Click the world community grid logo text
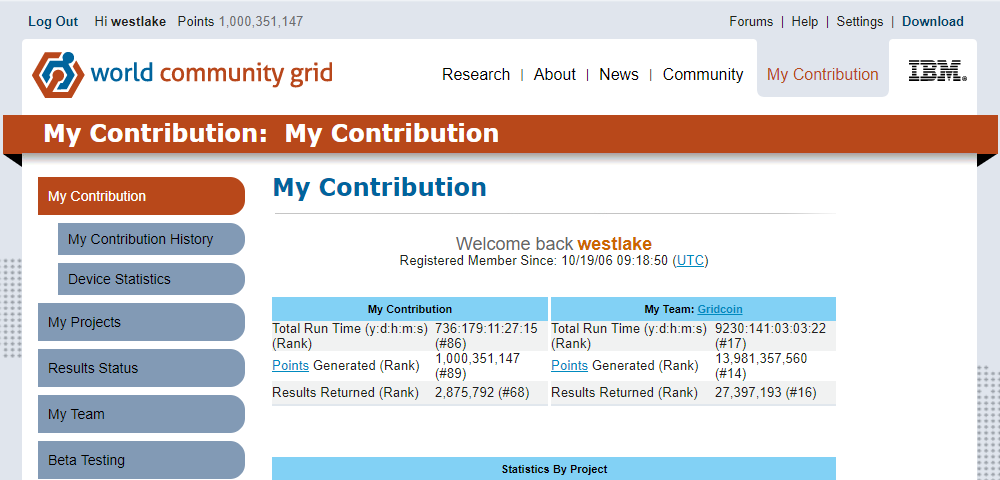This screenshot has width=1000, height=480. point(211,73)
